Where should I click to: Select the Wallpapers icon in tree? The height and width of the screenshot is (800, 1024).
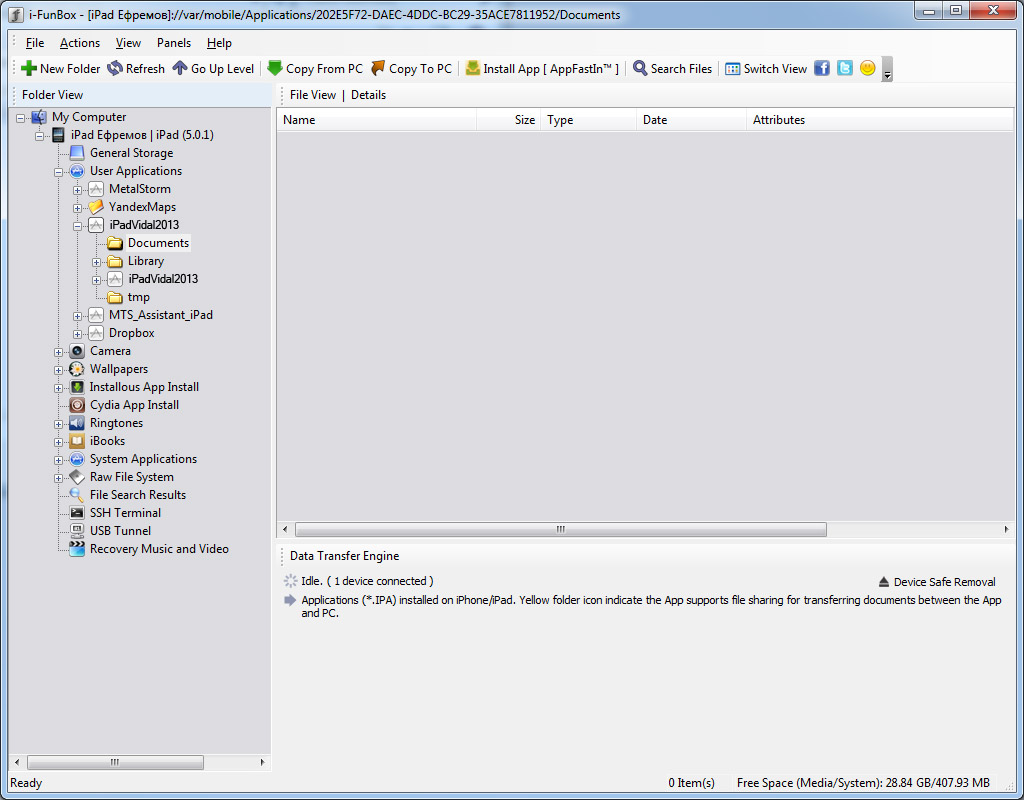77,369
